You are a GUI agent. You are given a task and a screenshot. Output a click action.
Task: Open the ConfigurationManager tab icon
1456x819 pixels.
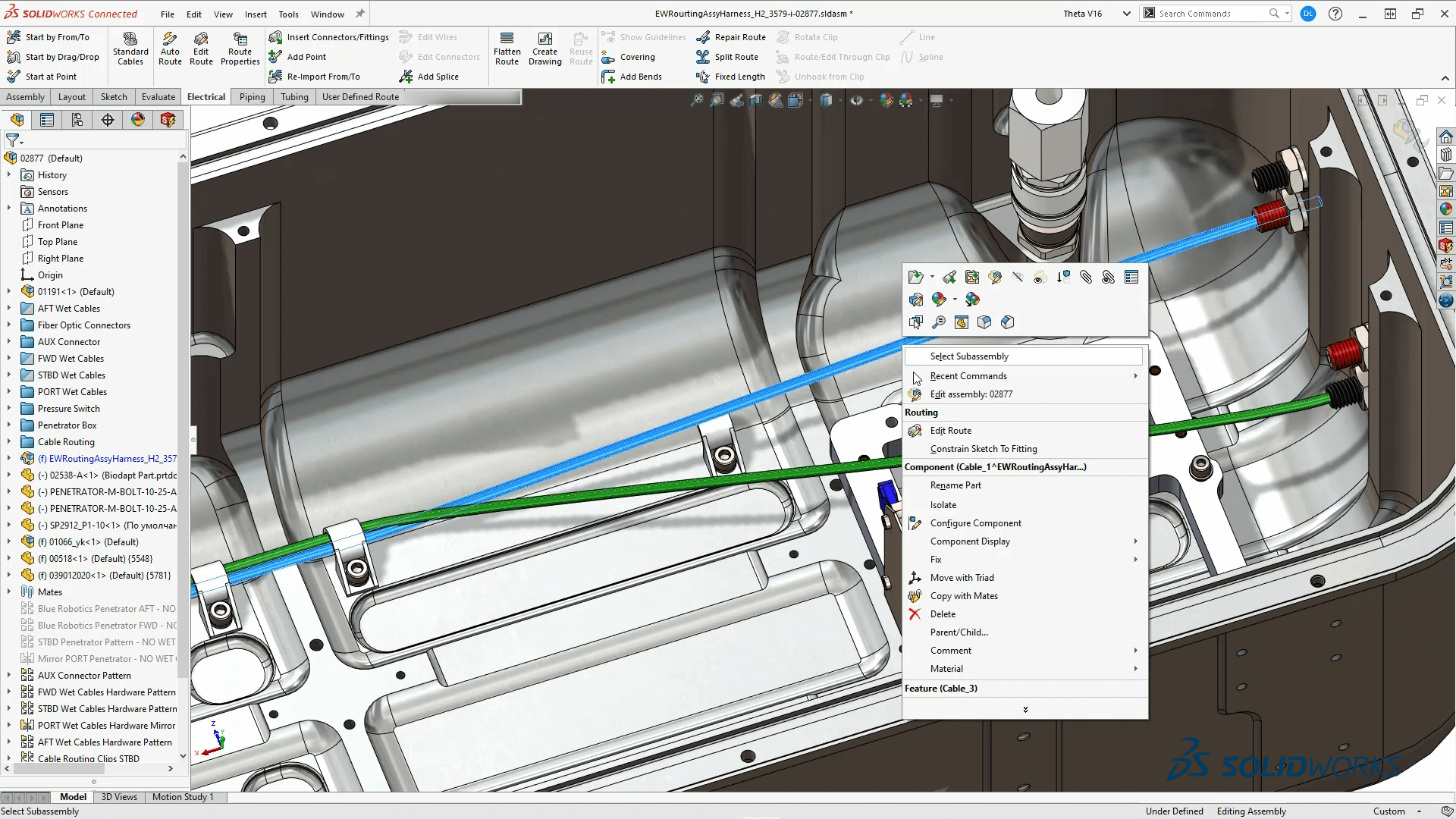(77, 120)
